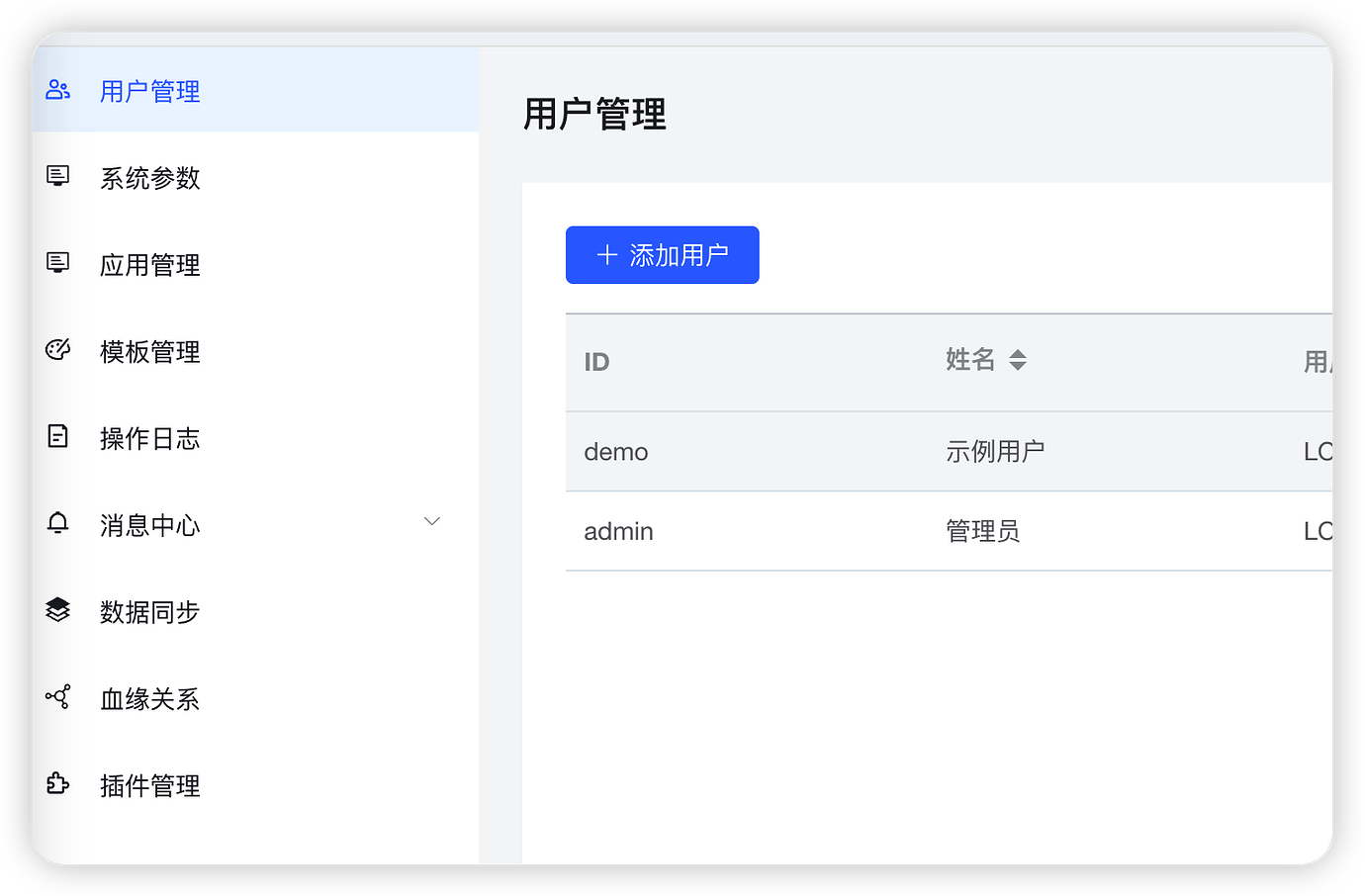Click the monitor icon beside 系统参数

(58, 176)
